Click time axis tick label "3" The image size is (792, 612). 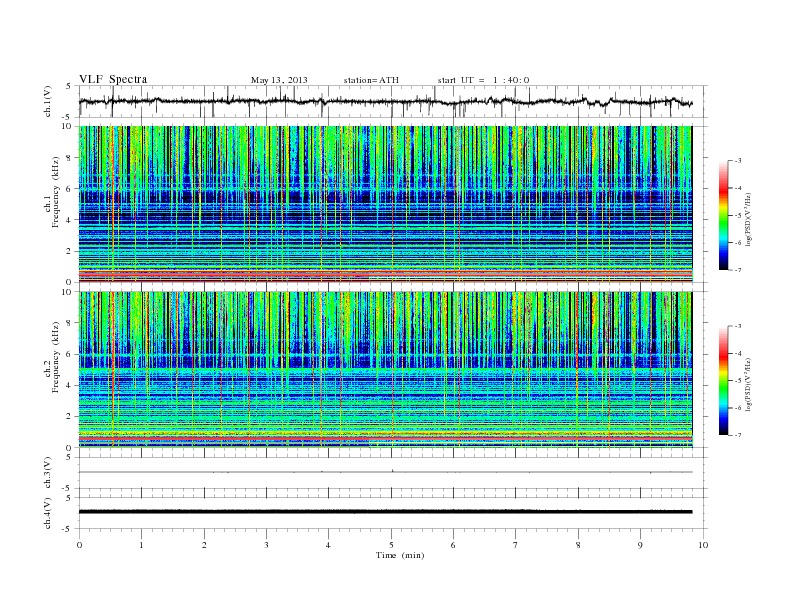click(x=266, y=545)
